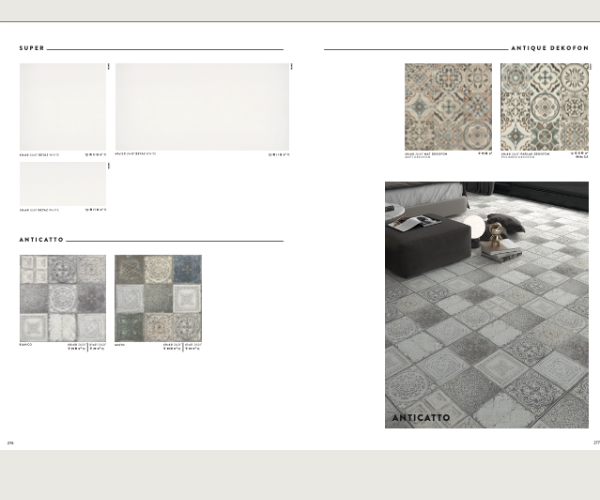Click the ANTIQUE DEKOFON section heading
Screen dimensions: 600x500
549,48
